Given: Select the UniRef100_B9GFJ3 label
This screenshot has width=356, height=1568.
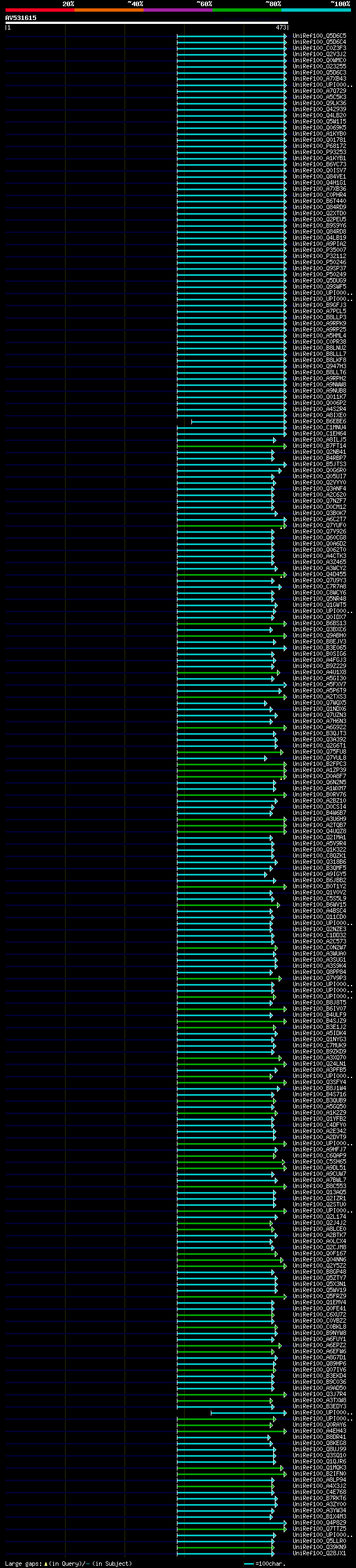Looking at the screenshot, I should 319,305.
